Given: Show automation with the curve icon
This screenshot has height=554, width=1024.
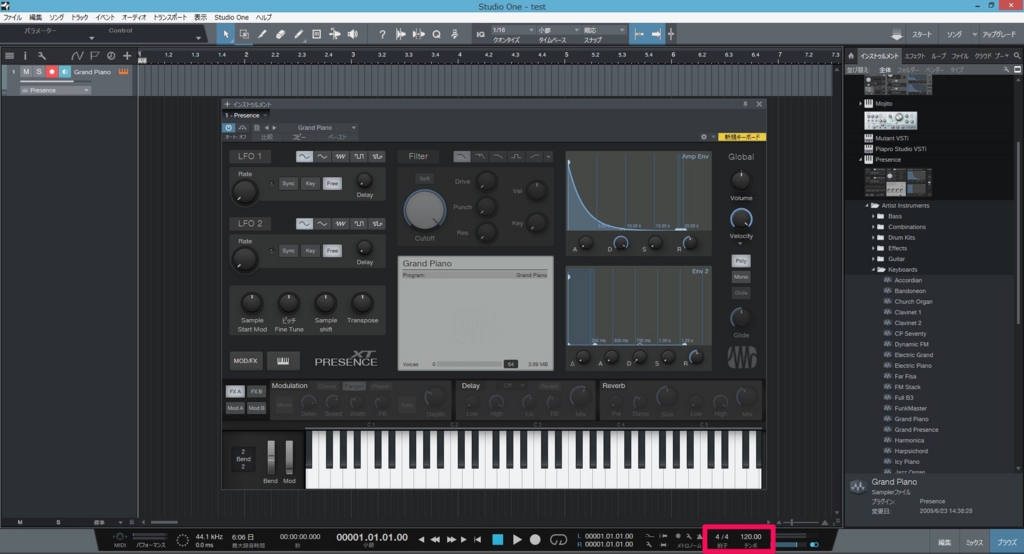Looking at the screenshot, I should (77, 56).
